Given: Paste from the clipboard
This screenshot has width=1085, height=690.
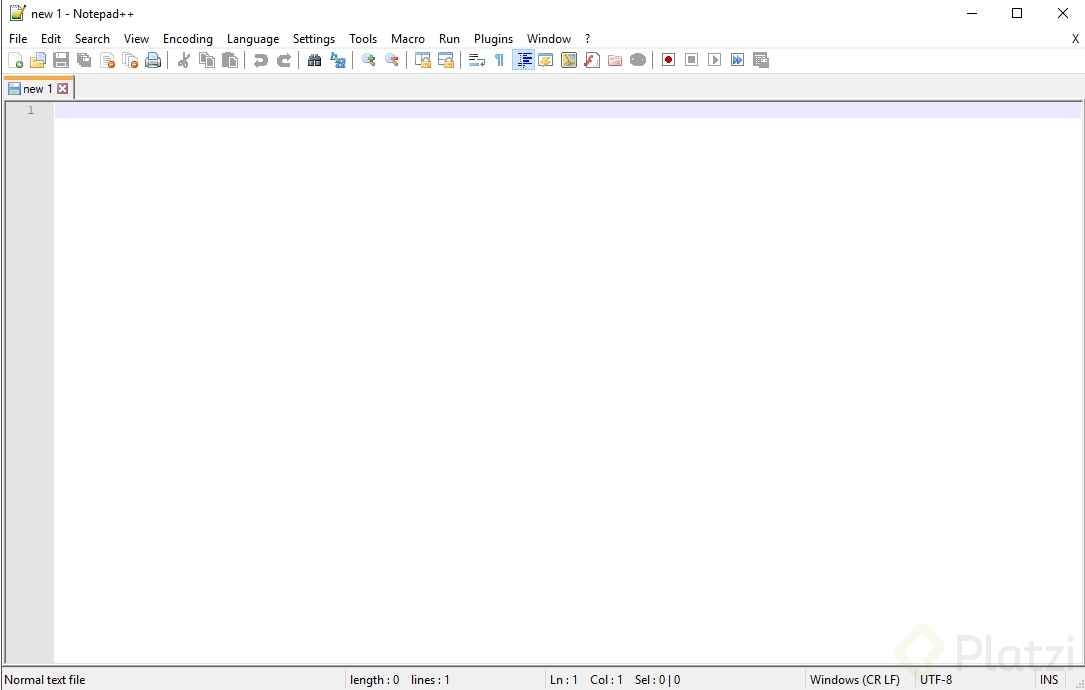Looking at the screenshot, I should (229, 60).
